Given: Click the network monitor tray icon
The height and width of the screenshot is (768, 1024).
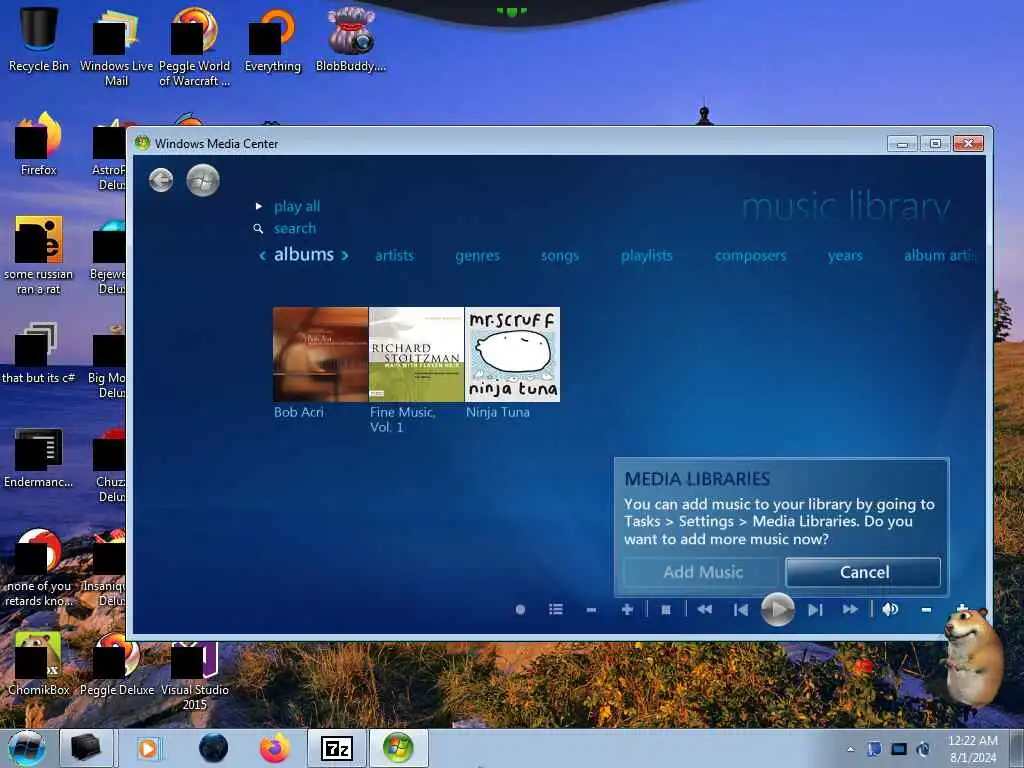Looking at the screenshot, I should pyautogui.click(x=899, y=749).
